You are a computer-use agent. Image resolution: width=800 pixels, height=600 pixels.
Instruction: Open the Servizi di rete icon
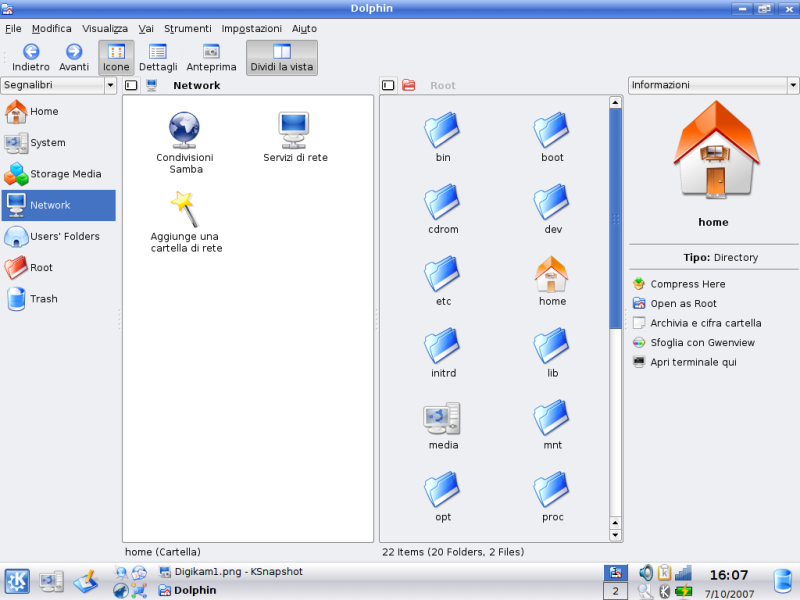(x=294, y=129)
